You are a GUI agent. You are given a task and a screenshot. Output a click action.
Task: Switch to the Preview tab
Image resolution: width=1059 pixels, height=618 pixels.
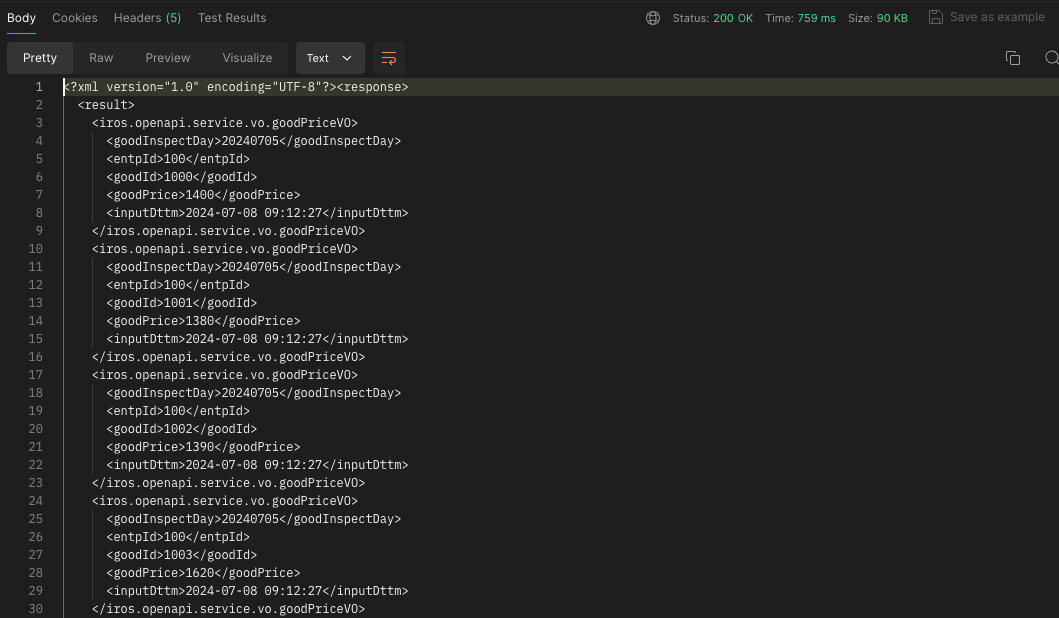click(x=167, y=58)
